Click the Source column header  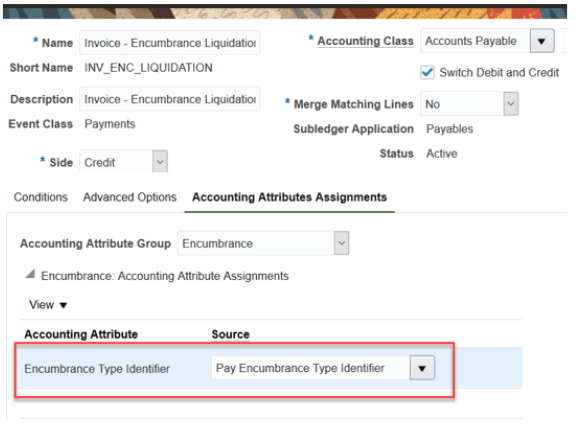230,334
